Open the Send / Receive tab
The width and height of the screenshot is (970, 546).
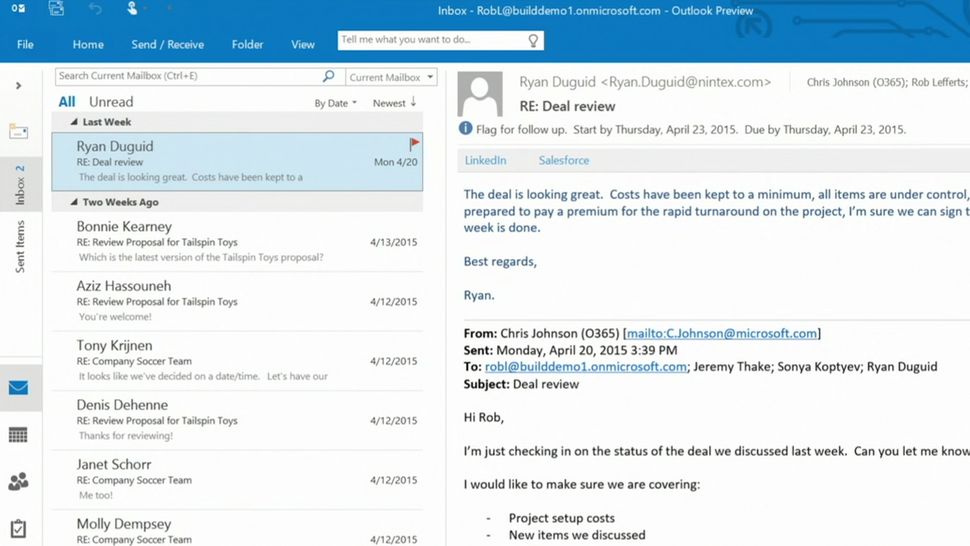click(x=168, y=45)
